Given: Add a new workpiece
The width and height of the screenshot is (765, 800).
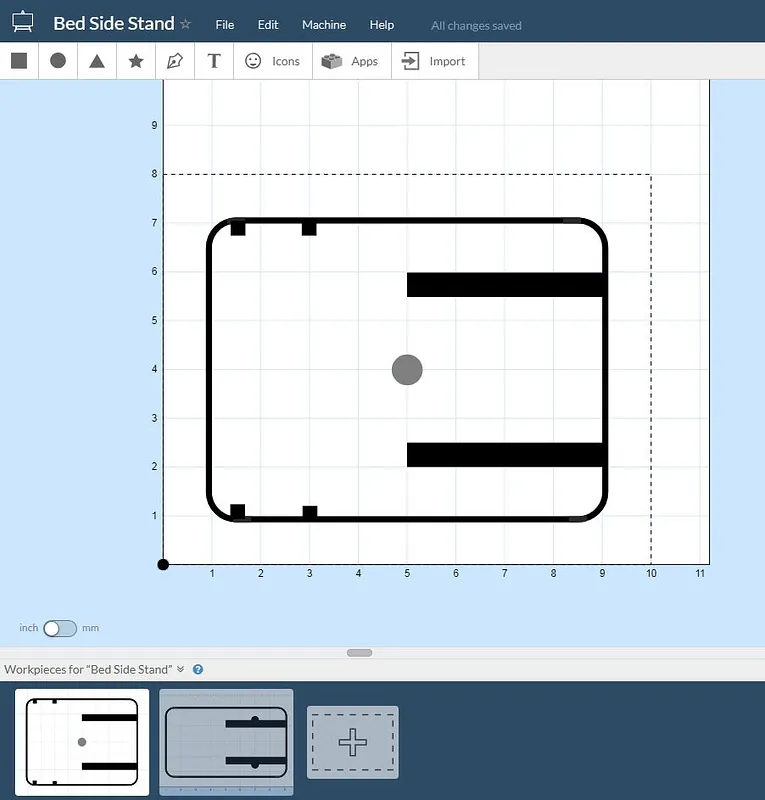Looking at the screenshot, I should click(x=352, y=742).
